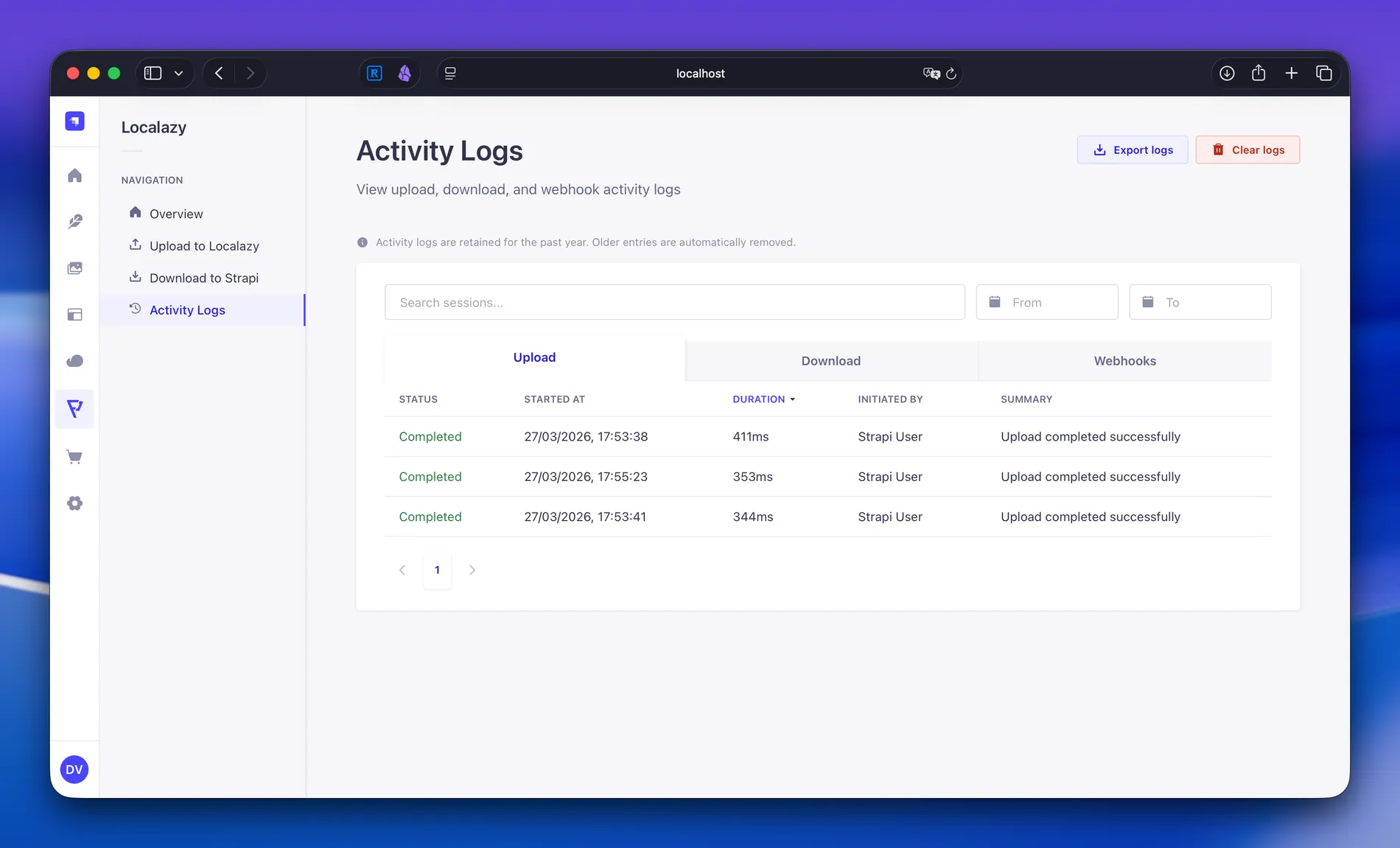
Task: Switch to the Download tab
Action: pos(830,361)
